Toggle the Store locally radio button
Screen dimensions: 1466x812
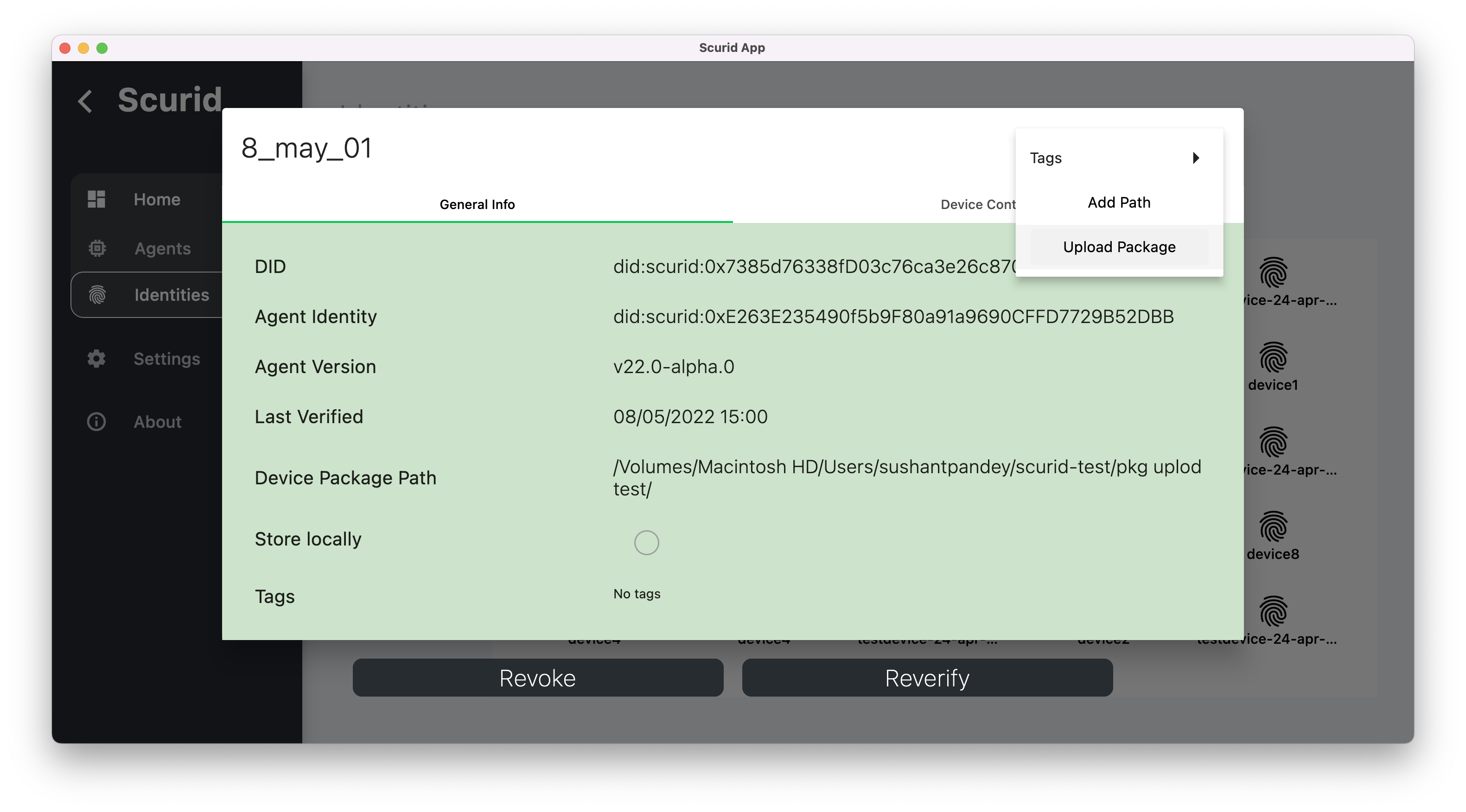646,542
